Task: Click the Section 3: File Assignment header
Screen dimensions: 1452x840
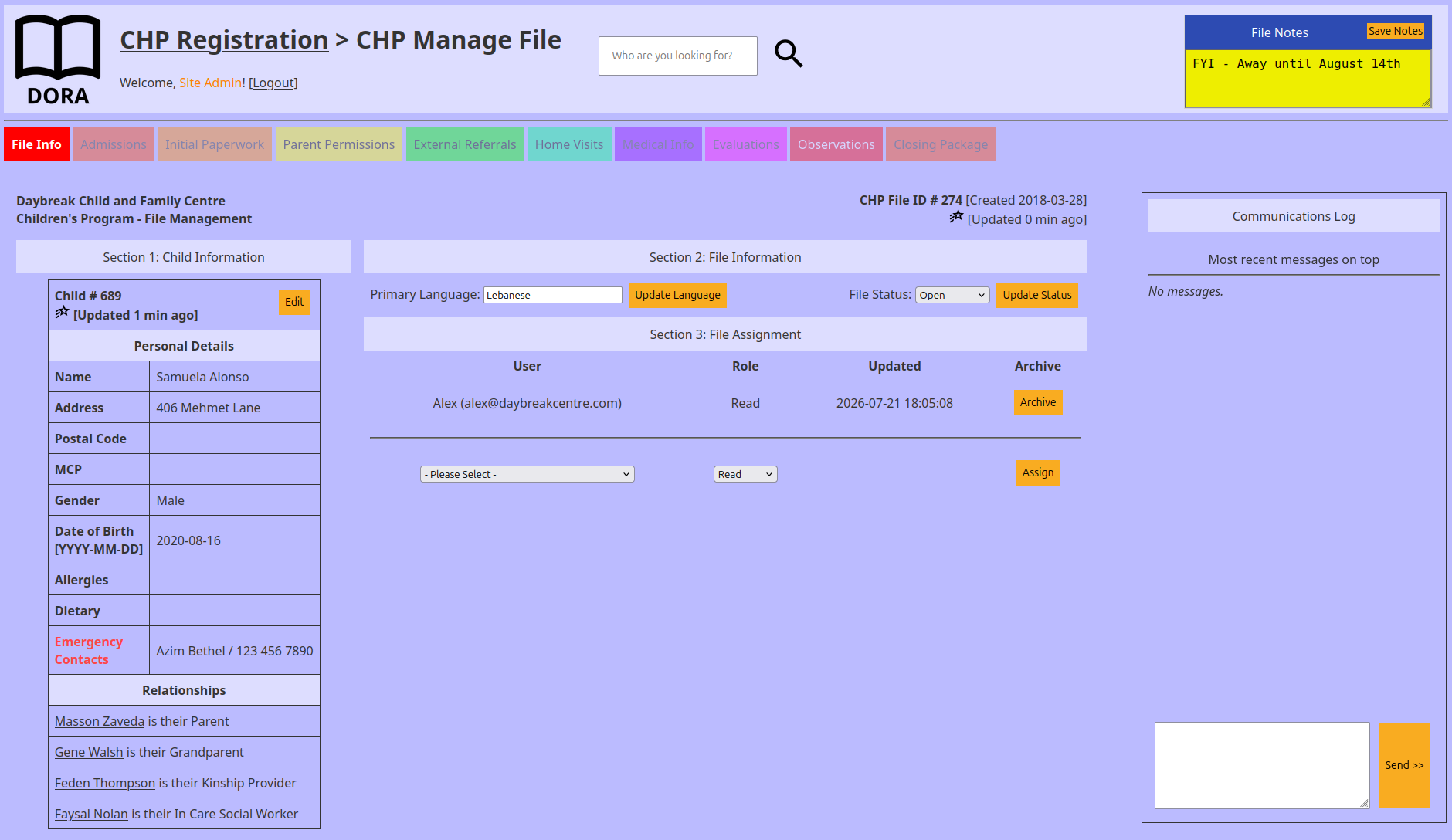Action: (x=725, y=334)
